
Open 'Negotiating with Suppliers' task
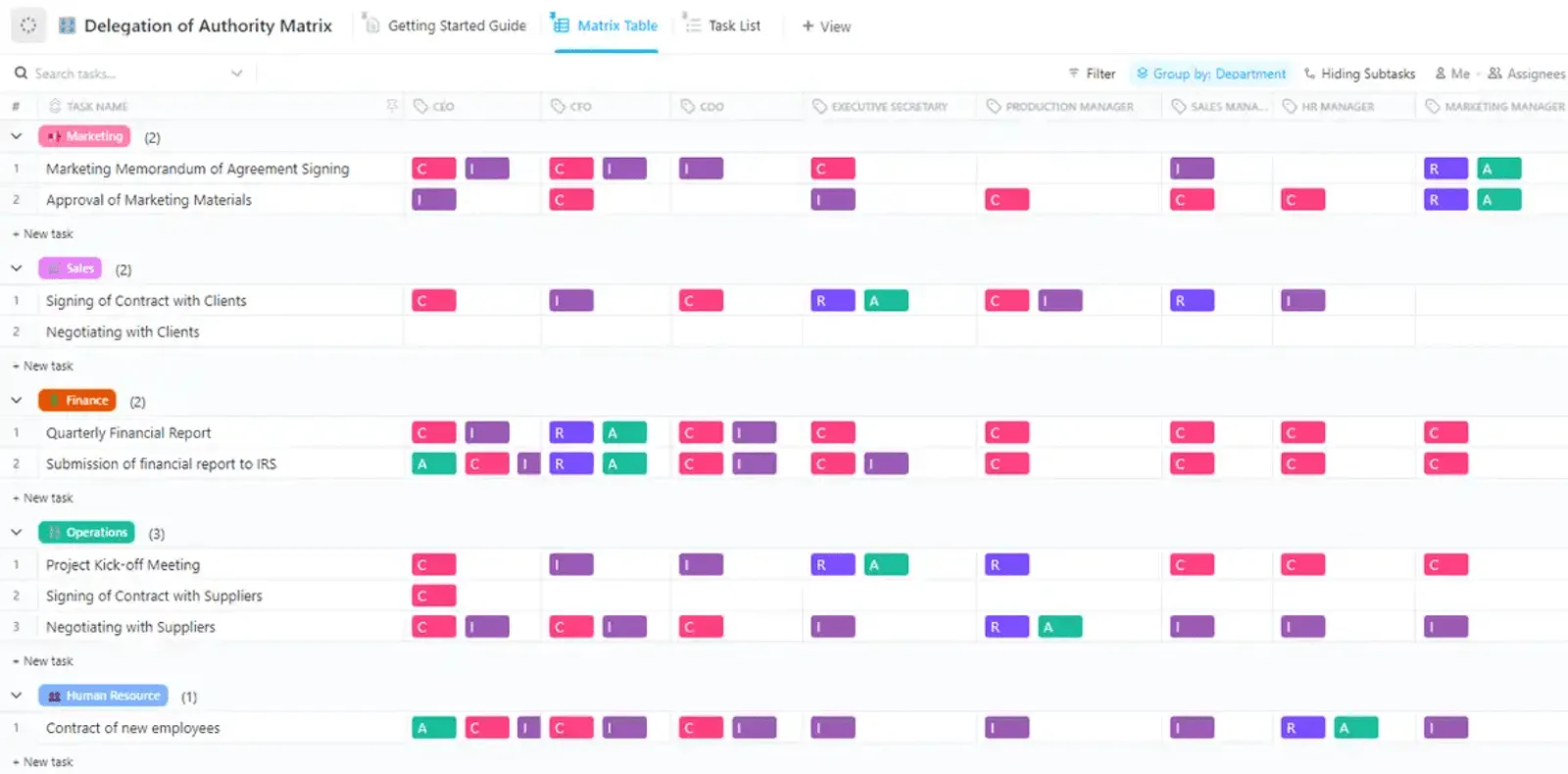pyautogui.click(x=130, y=627)
